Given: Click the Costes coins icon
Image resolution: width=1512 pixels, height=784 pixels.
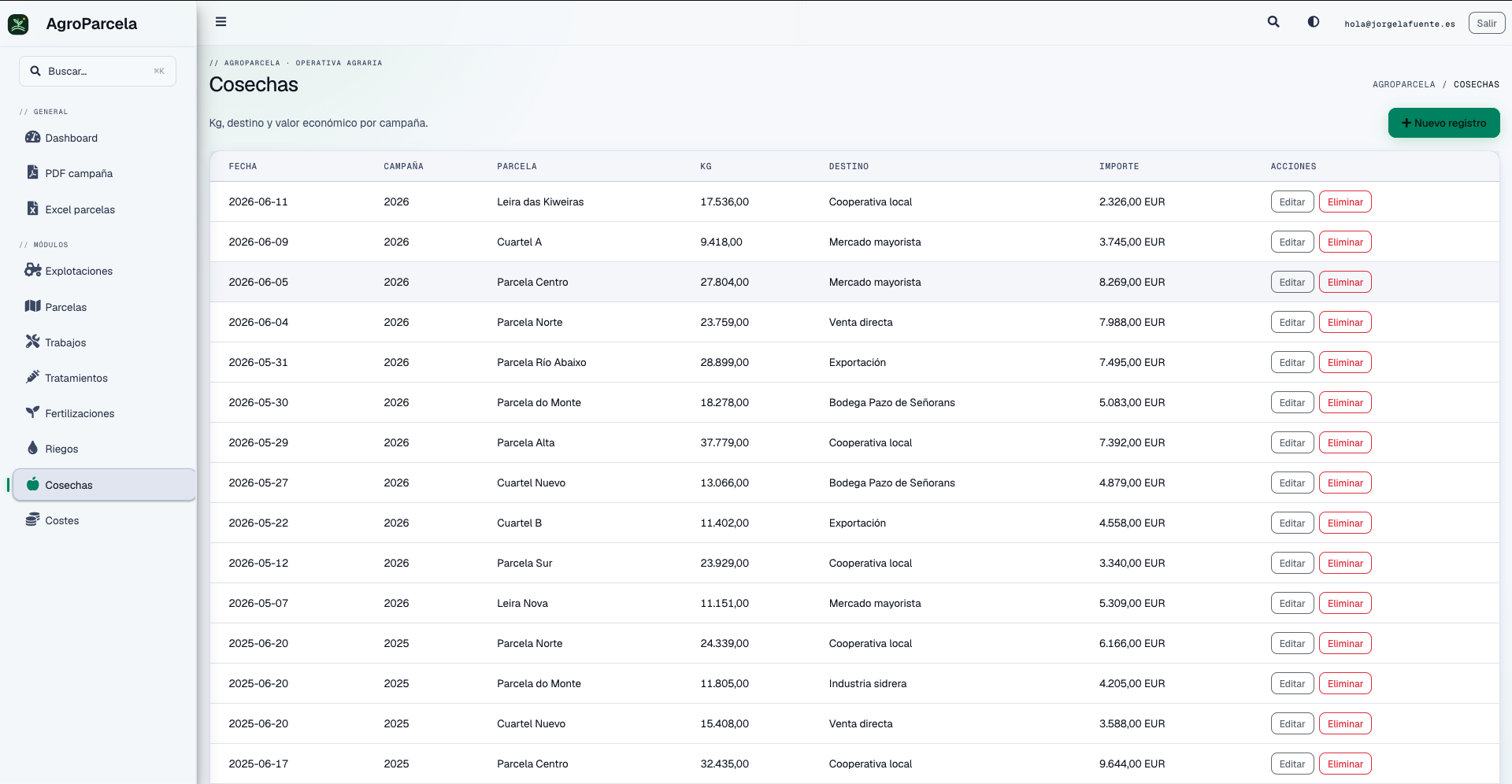Looking at the screenshot, I should pos(32,520).
